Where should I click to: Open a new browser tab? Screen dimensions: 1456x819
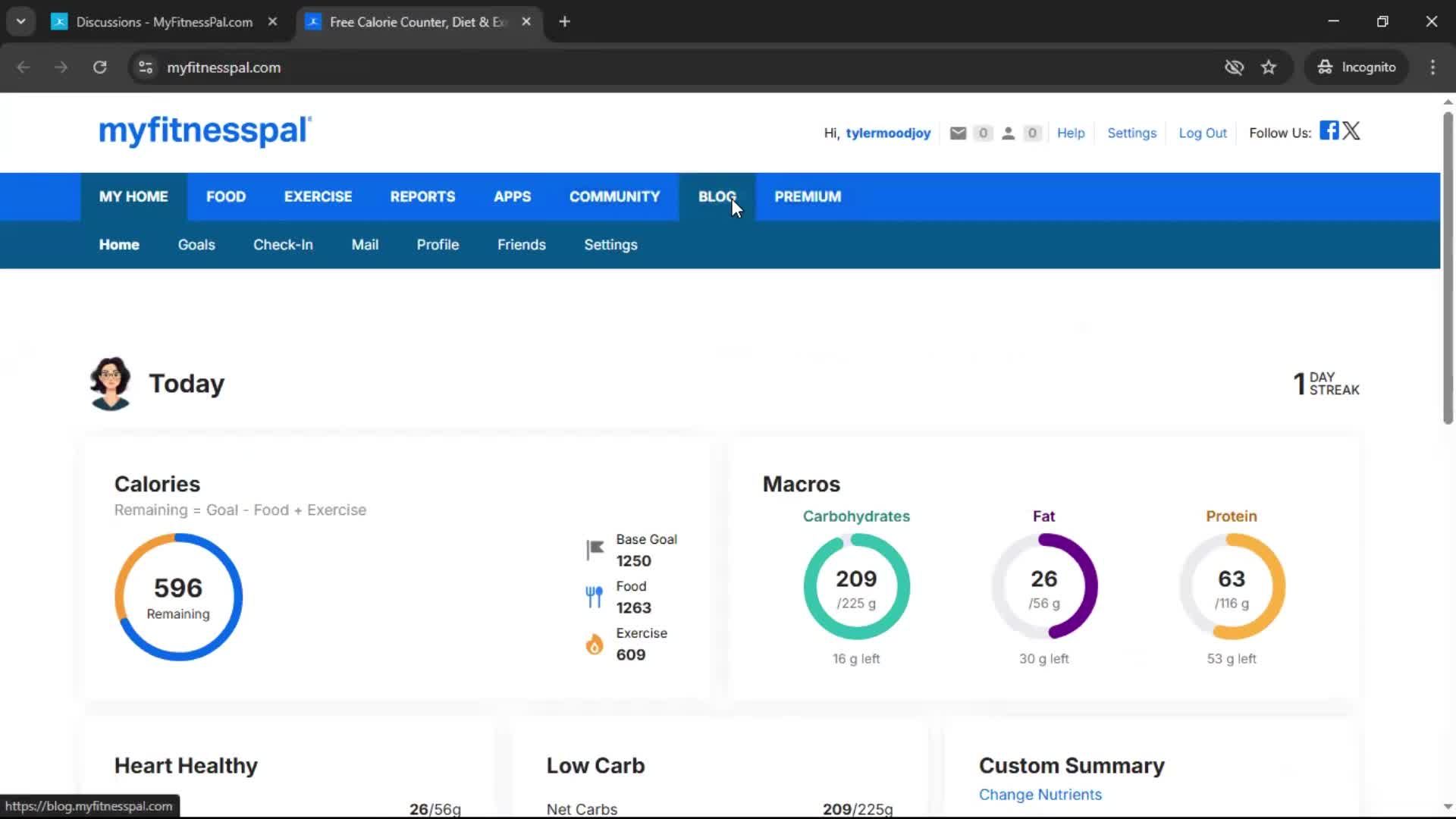[564, 22]
